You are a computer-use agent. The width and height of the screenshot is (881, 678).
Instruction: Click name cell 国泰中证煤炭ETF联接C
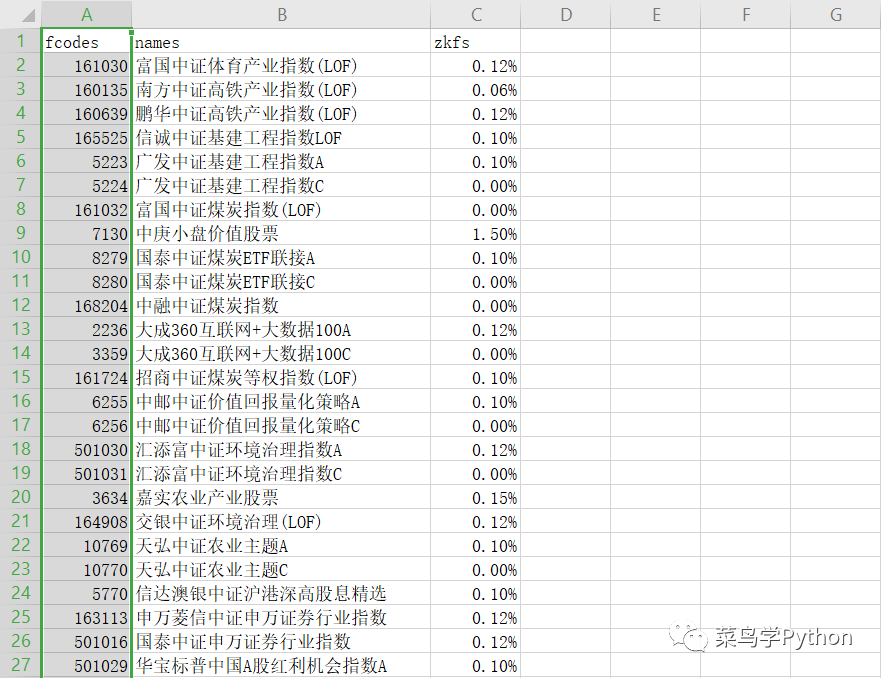(281, 281)
